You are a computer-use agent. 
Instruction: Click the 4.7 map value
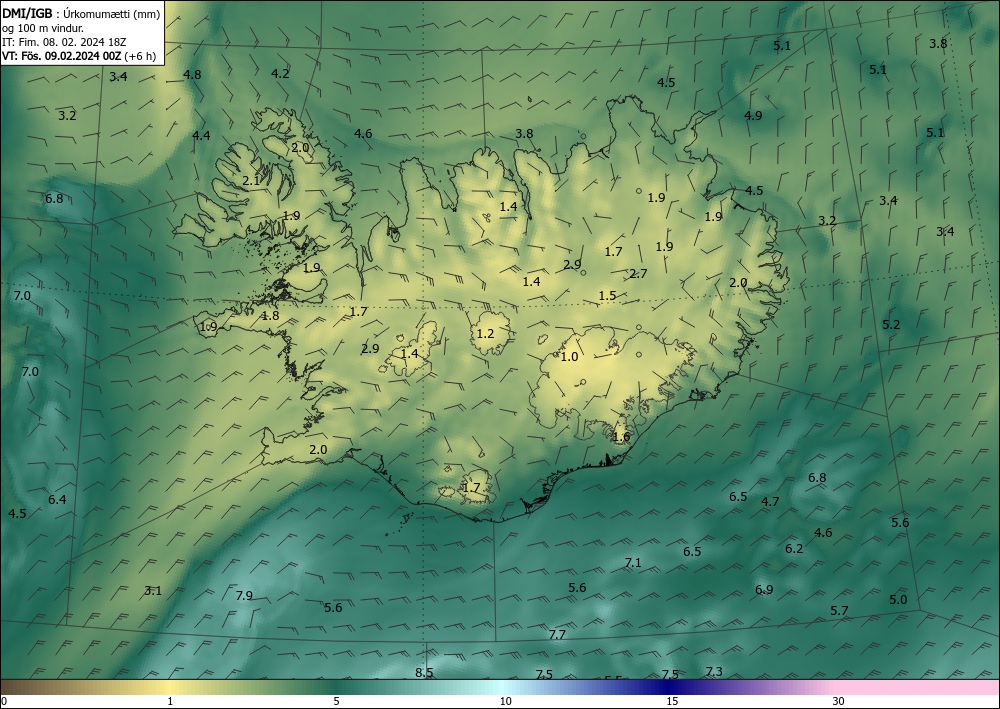click(770, 501)
